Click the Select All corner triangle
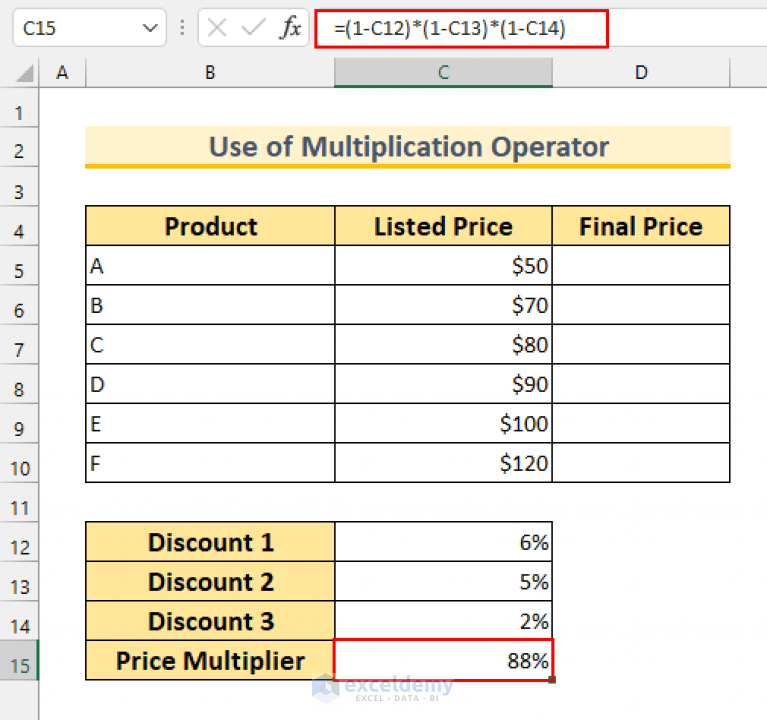 (x=24, y=73)
